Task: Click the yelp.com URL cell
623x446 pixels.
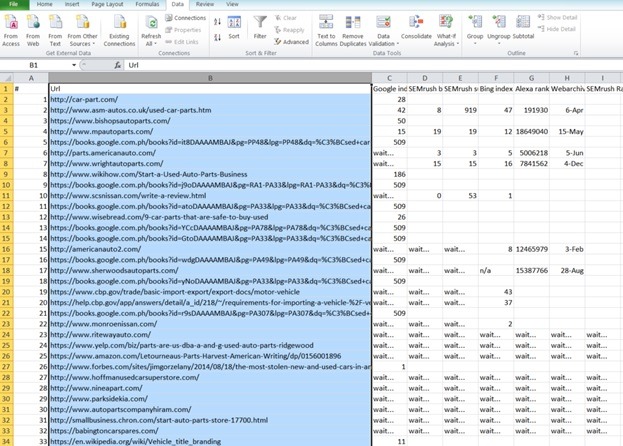Action: pyautogui.click(x=210, y=346)
